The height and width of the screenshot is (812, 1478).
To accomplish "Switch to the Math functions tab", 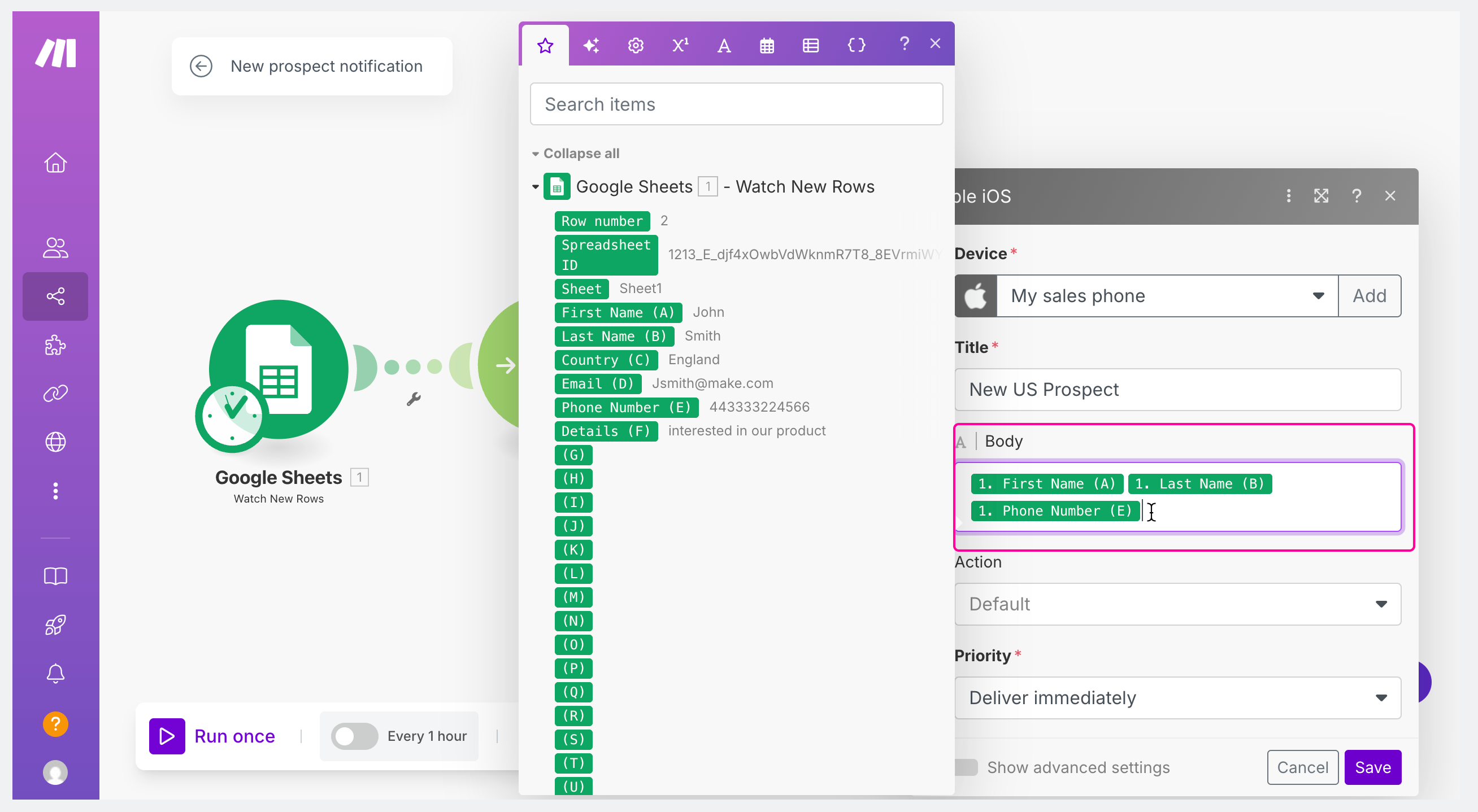I will (x=680, y=45).
